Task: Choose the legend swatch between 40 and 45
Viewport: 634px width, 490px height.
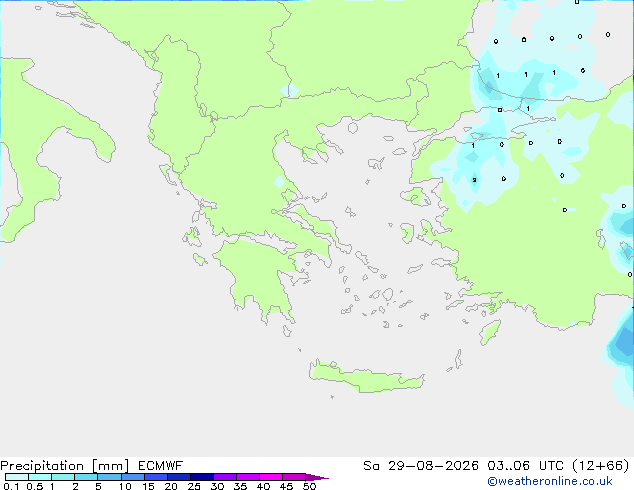Action: (x=271, y=477)
